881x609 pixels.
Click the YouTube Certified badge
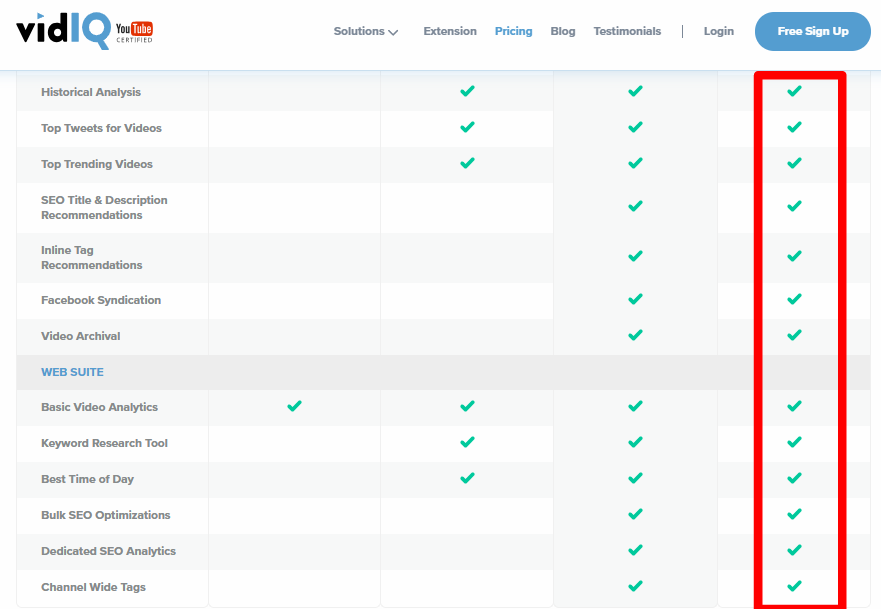134,32
